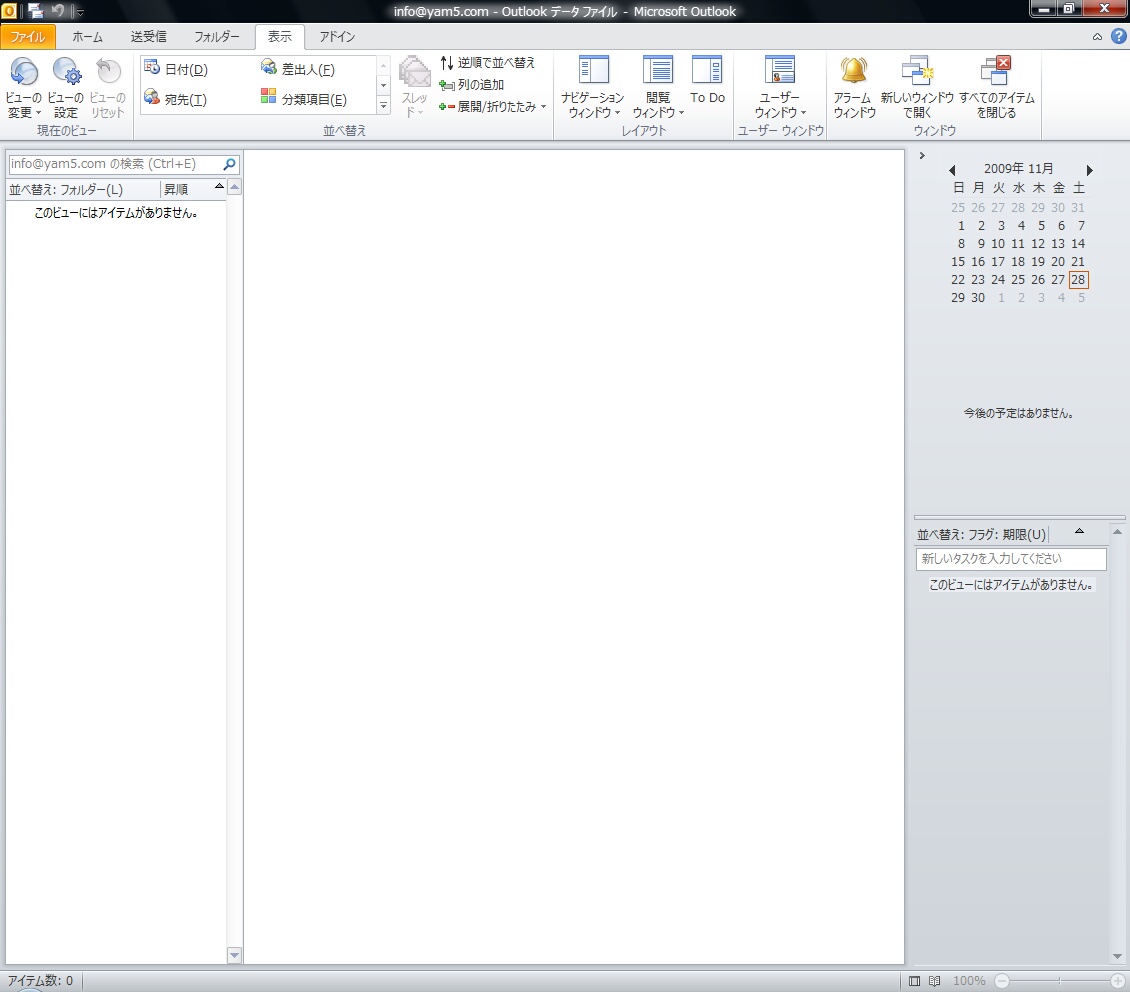The width and height of the screenshot is (1130, 992).
Task: Click message list scroll down arrow
Action: [x=234, y=955]
